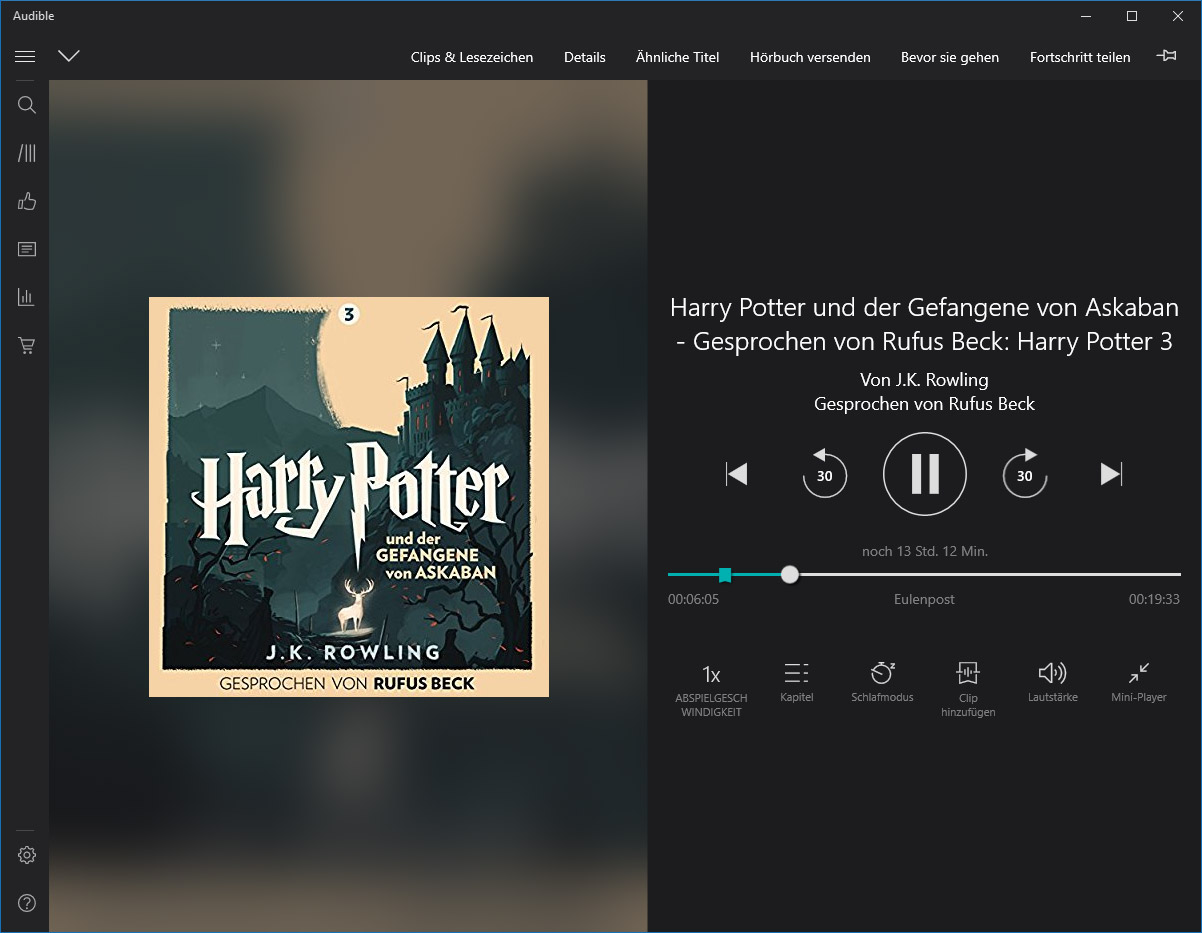
Task: Open the search page from the sidebar
Action: coord(27,105)
